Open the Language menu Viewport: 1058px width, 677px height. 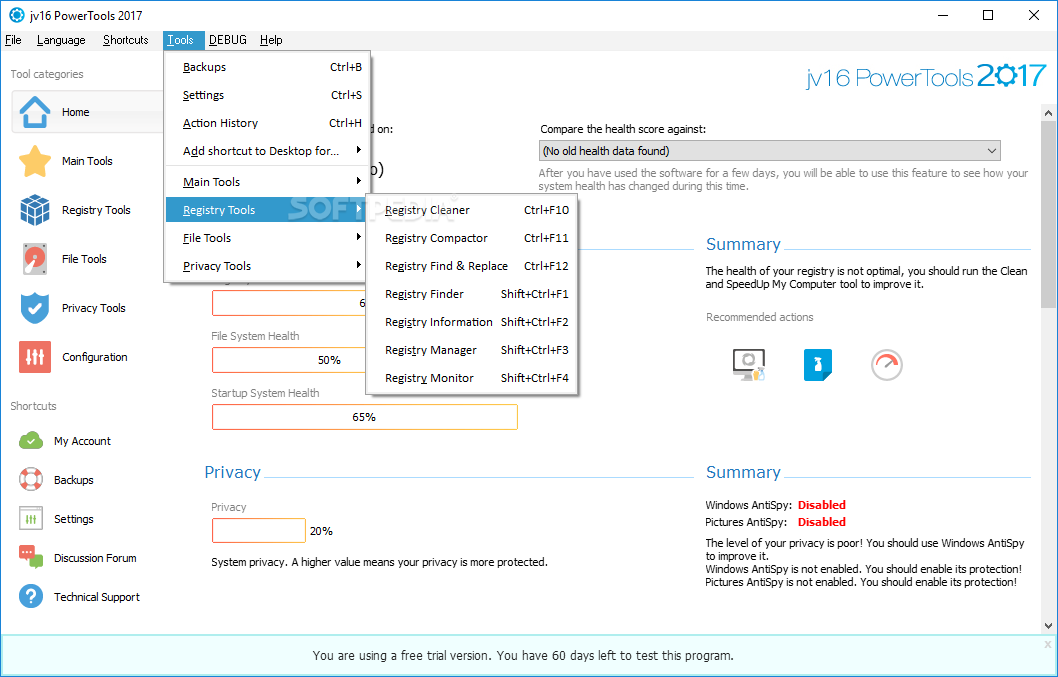[61, 40]
